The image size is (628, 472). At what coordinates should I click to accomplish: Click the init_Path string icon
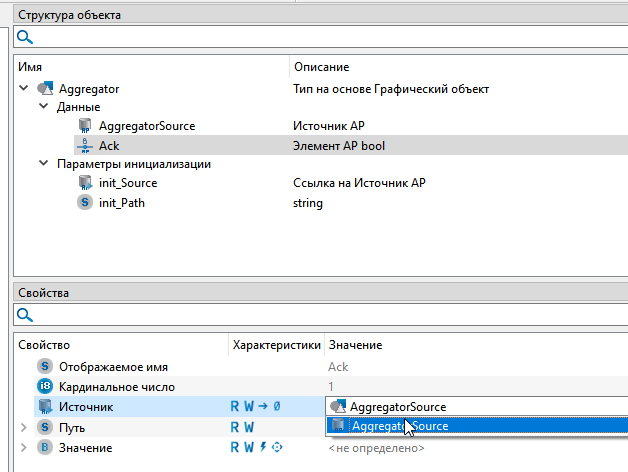tap(85, 202)
